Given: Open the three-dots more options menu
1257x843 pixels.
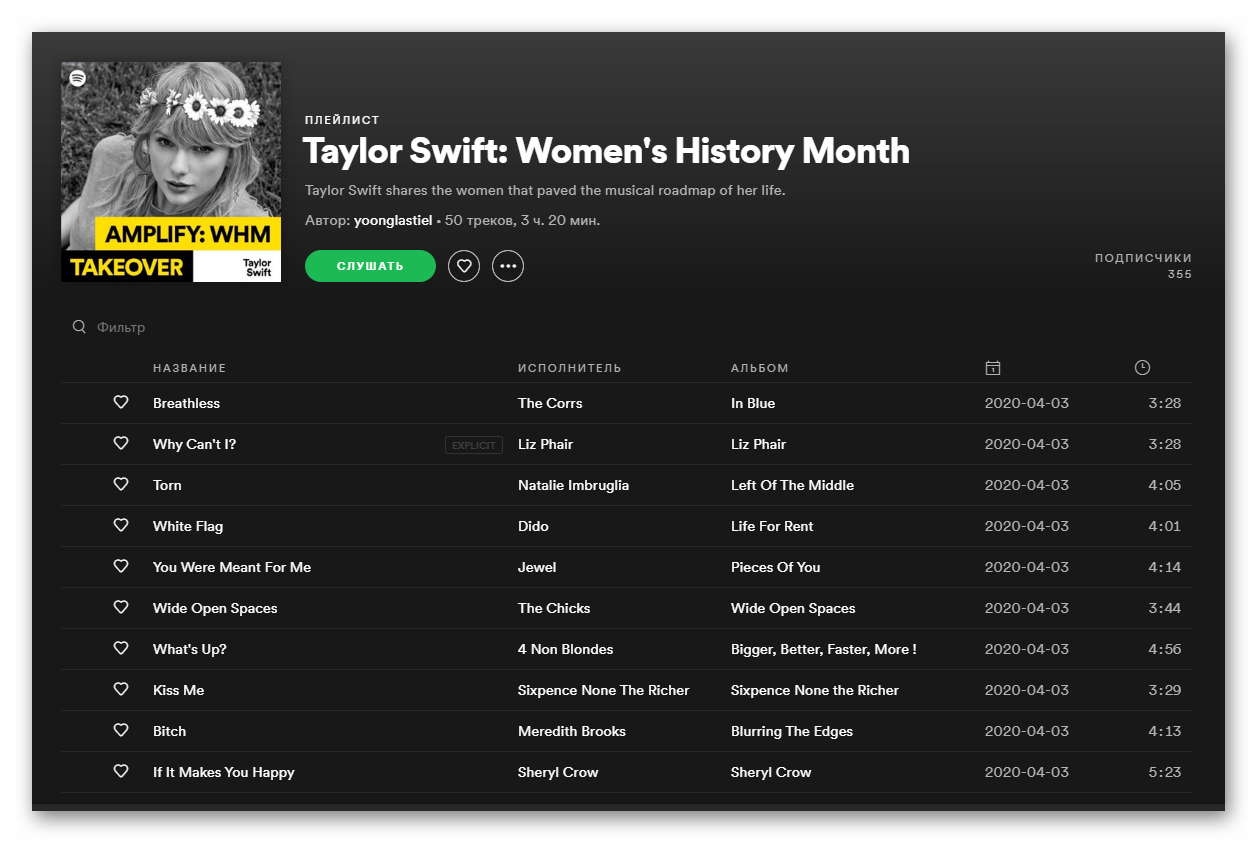Looking at the screenshot, I should pos(508,266).
